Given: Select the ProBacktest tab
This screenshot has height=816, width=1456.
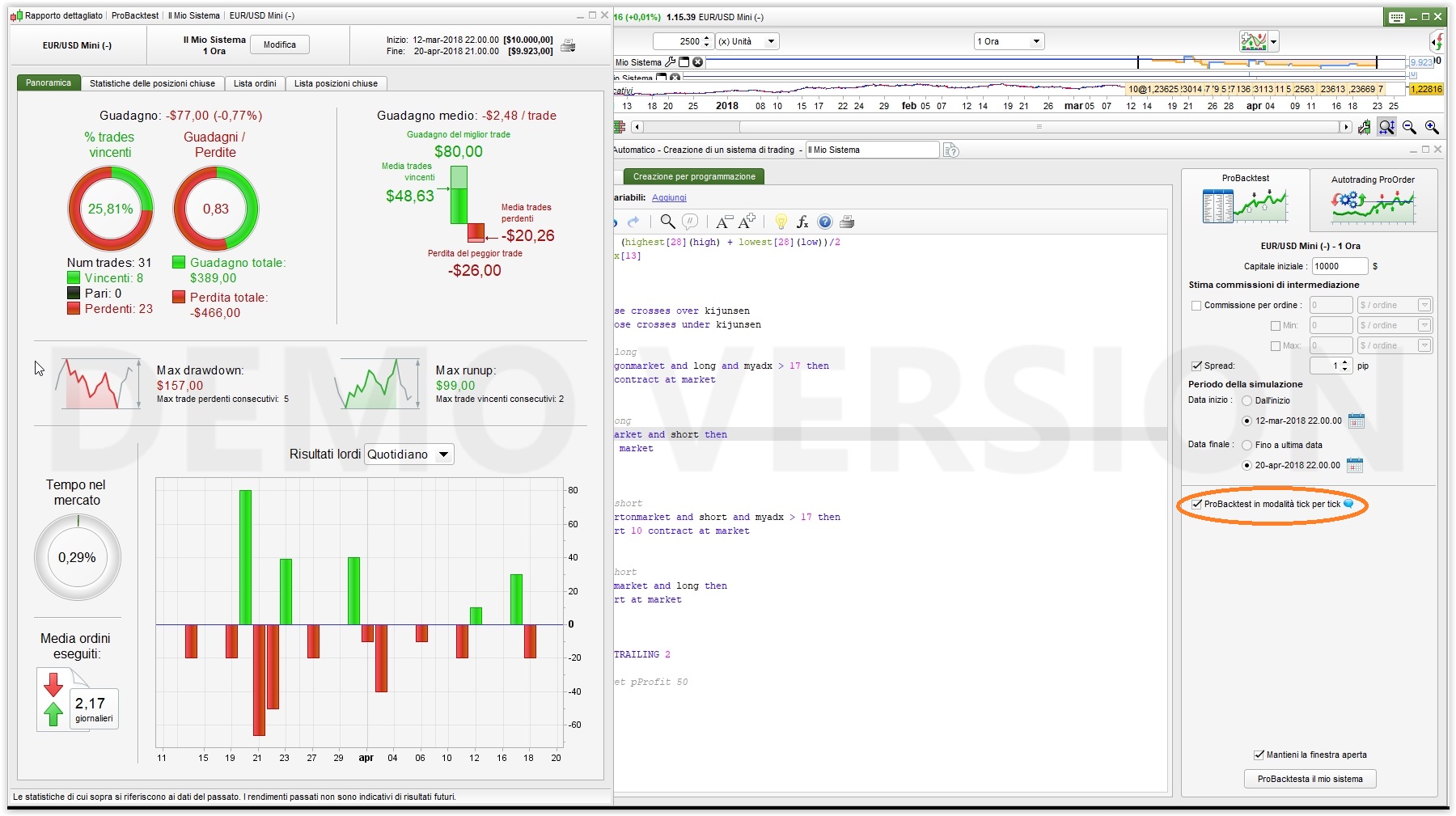Looking at the screenshot, I should tap(1245, 199).
